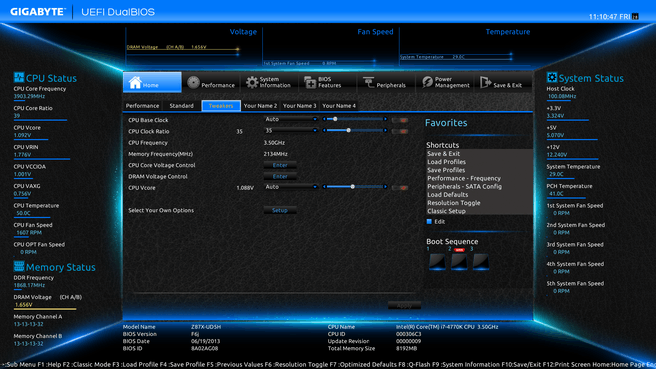
Task: Click the PCH Temperature 41.0C reading
Action: point(556,194)
